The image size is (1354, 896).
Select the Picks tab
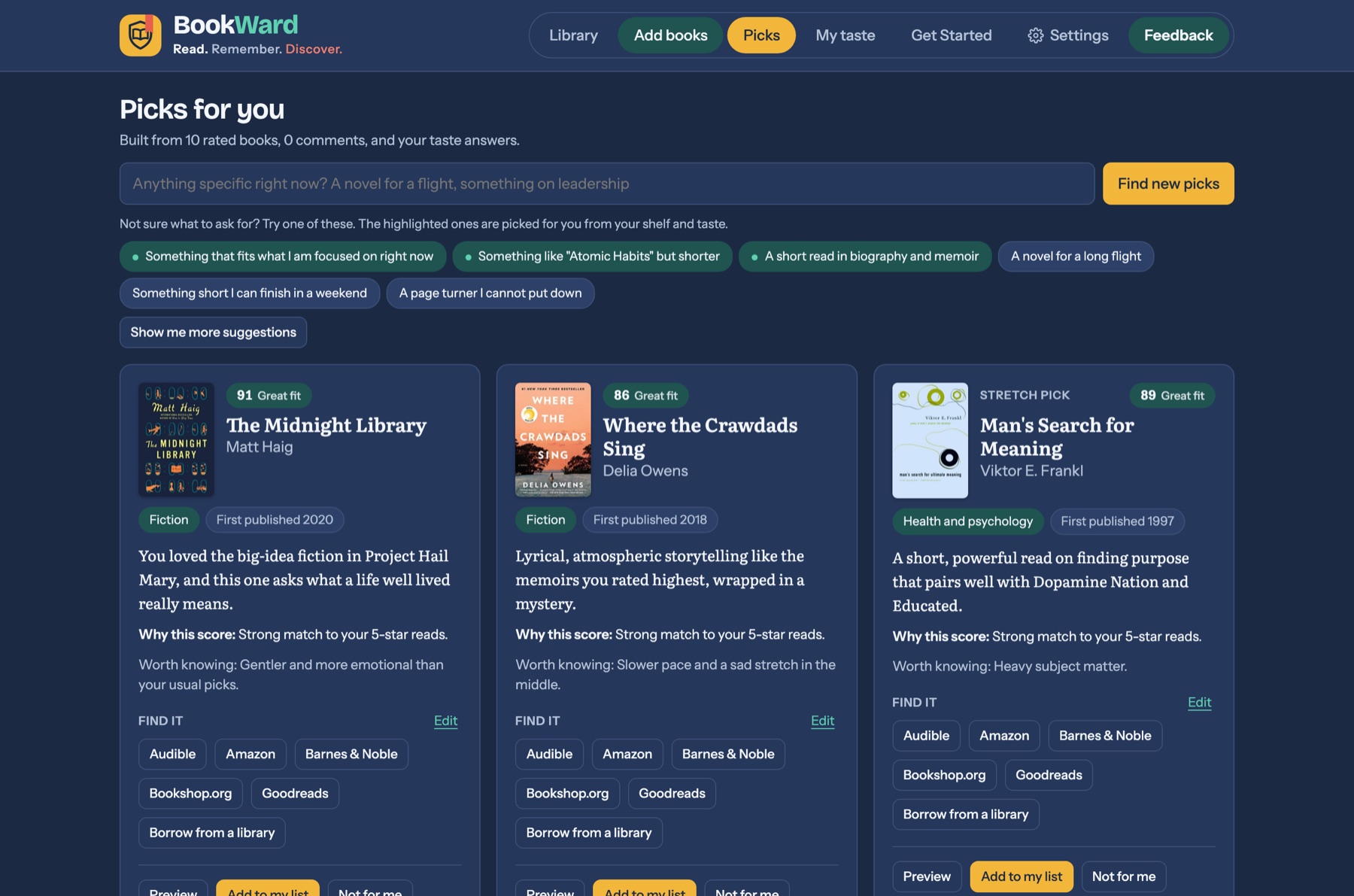tap(761, 35)
